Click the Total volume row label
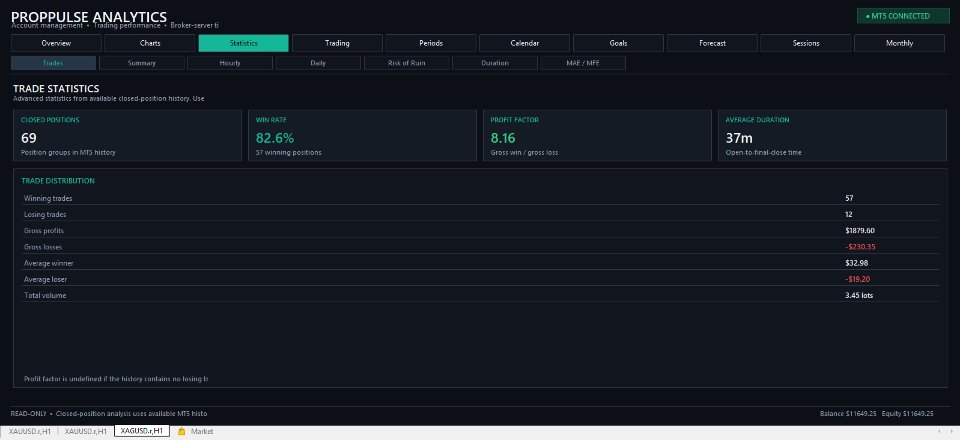Screen dimensions: 960x440 coord(45,296)
